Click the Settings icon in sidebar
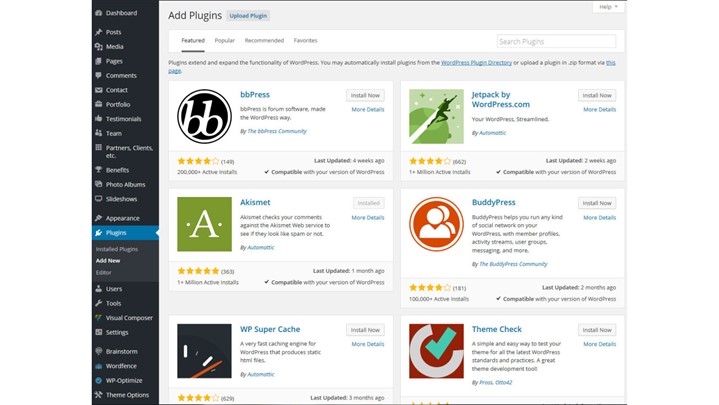This screenshot has height=405, width=719. click(x=99, y=332)
